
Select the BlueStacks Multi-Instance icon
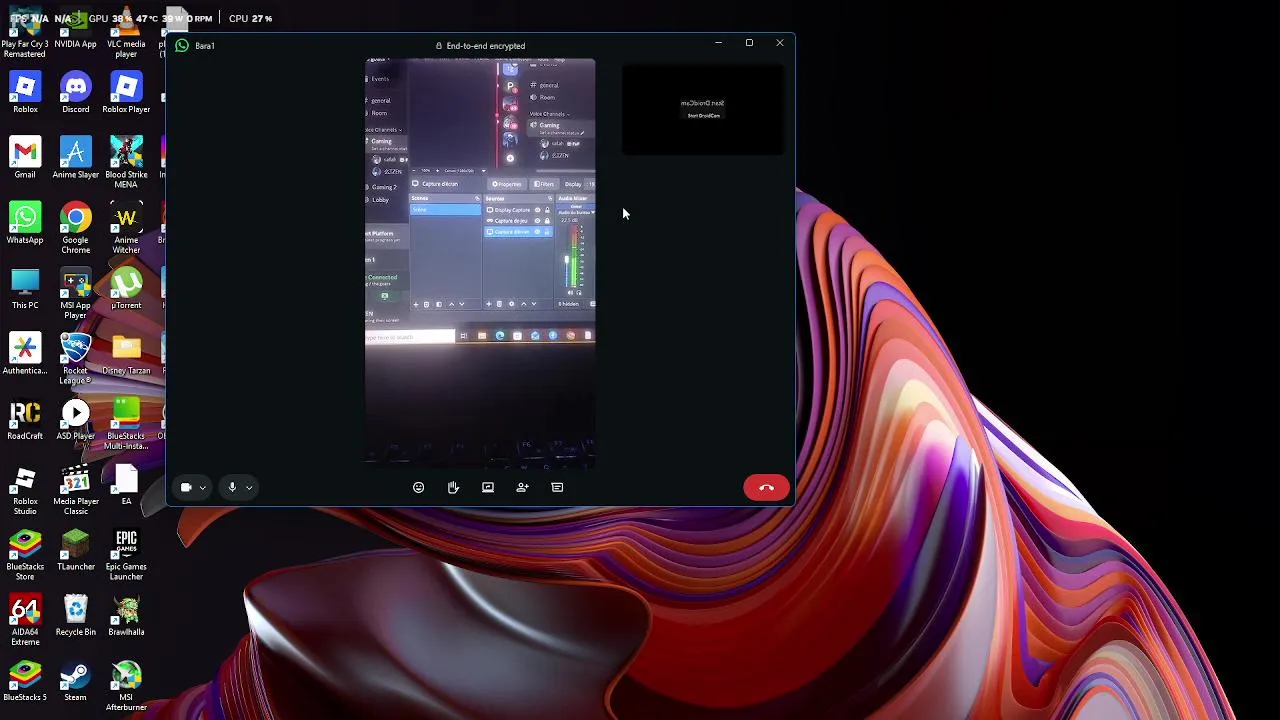coord(126,424)
